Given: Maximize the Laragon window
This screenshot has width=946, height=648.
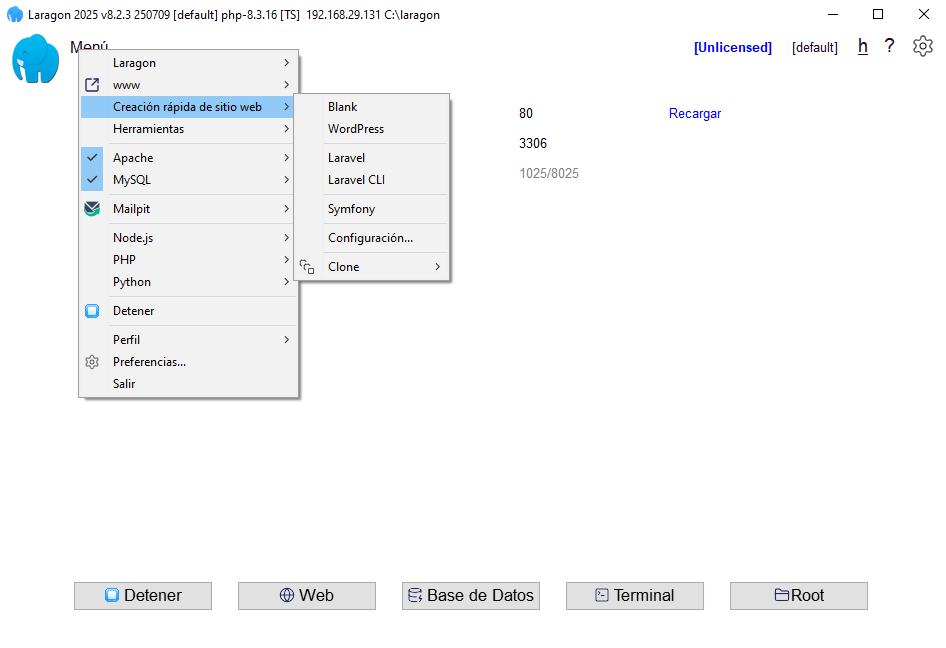Looking at the screenshot, I should click(878, 14).
